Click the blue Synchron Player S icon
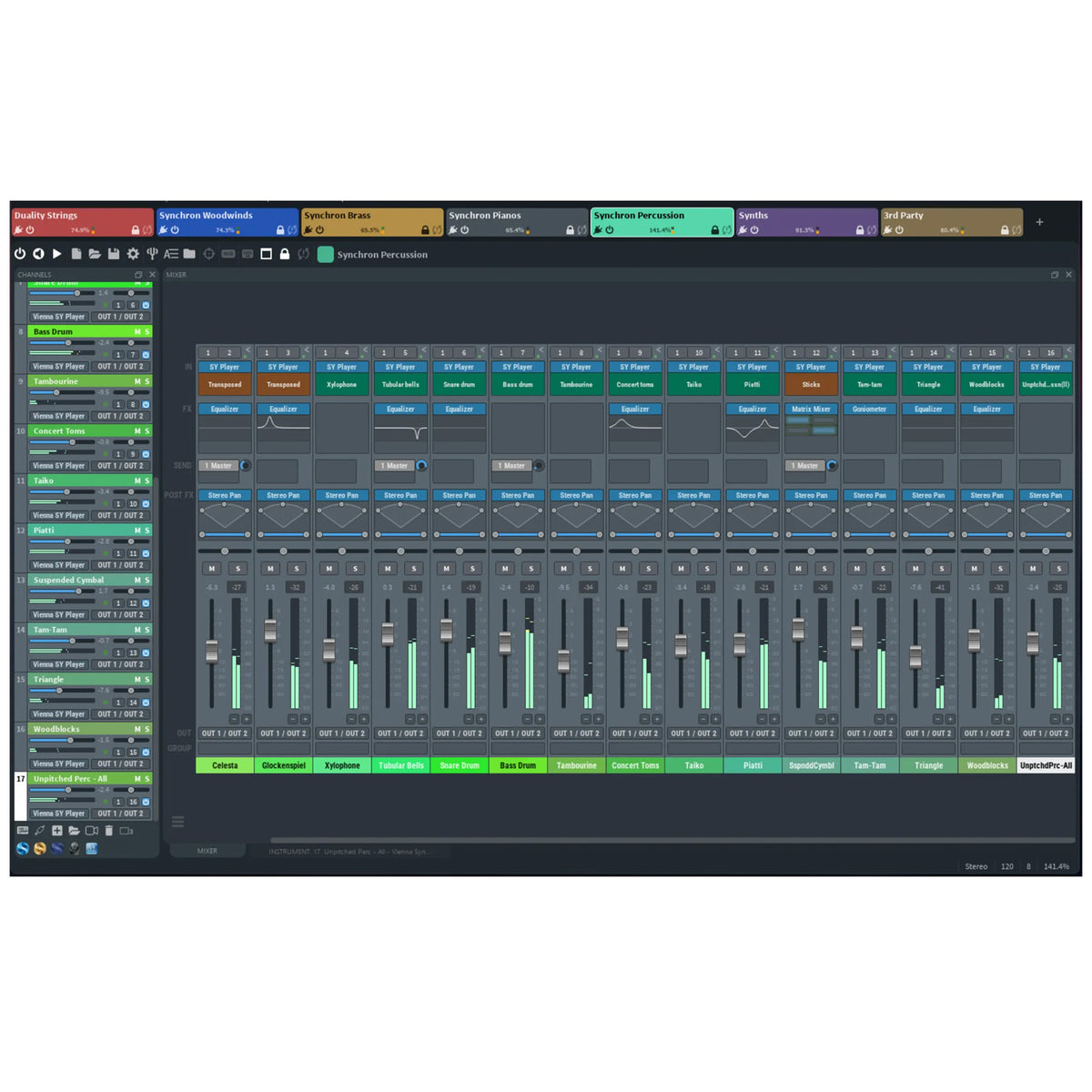The image size is (1092, 1092). (23, 848)
